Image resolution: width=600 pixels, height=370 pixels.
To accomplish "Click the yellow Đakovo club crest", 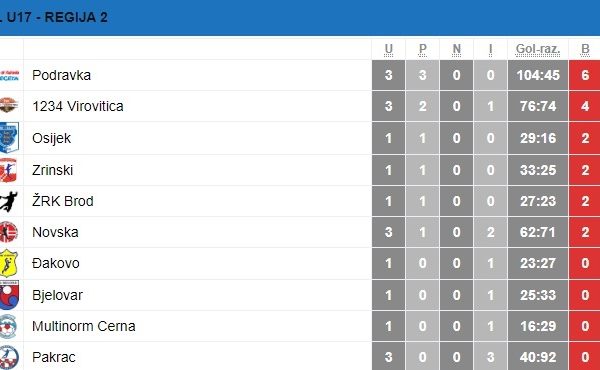I will [9, 263].
